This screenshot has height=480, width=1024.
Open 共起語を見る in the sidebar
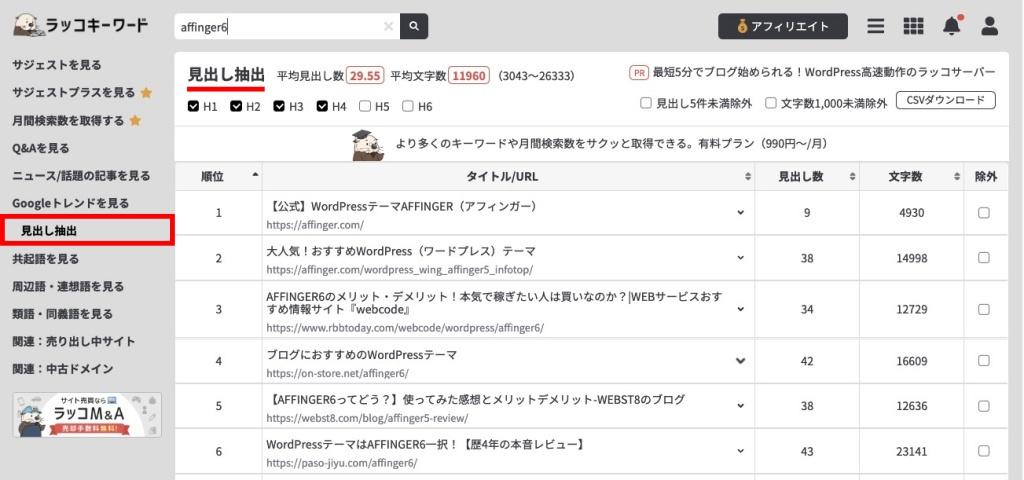(x=46, y=259)
